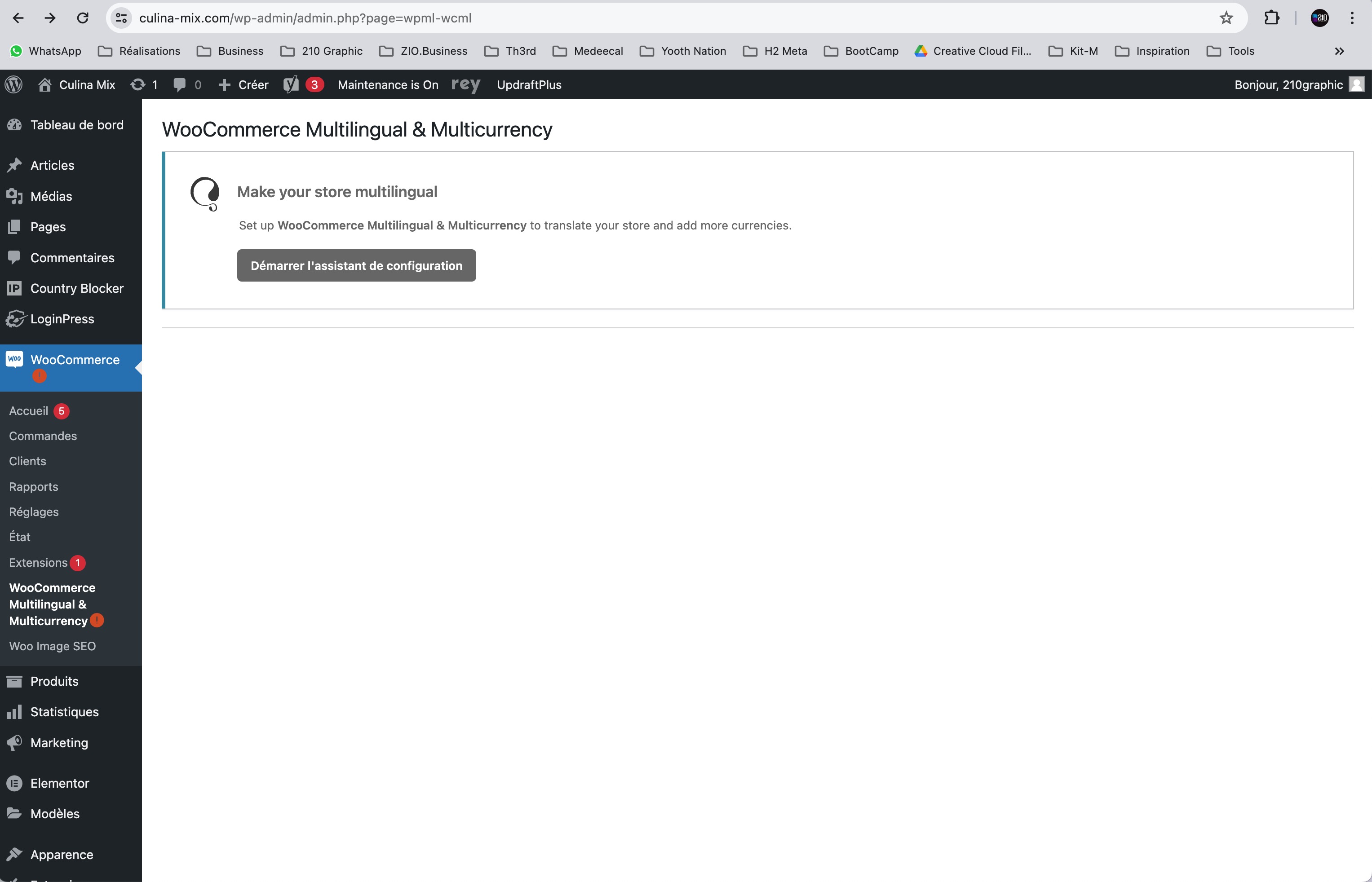The width and height of the screenshot is (1372, 882).
Task: Open the H2 Meta bookmark folder
Action: pos(775,51)
